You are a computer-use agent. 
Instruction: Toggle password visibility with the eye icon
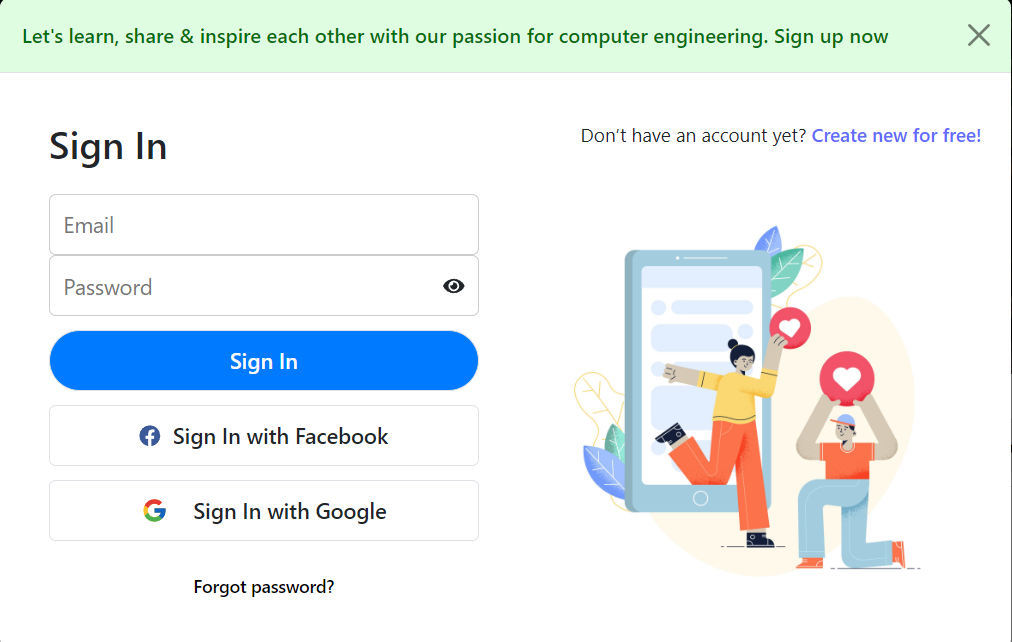tap(454, 286)
